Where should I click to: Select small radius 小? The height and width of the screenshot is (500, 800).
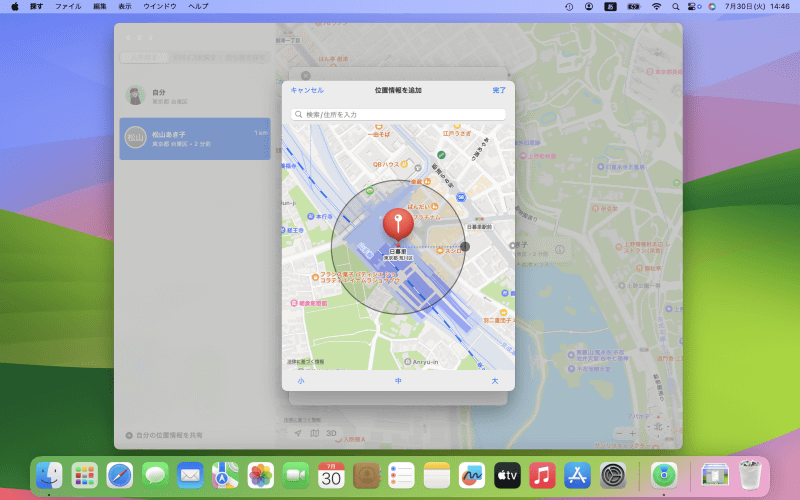[301, 381]
